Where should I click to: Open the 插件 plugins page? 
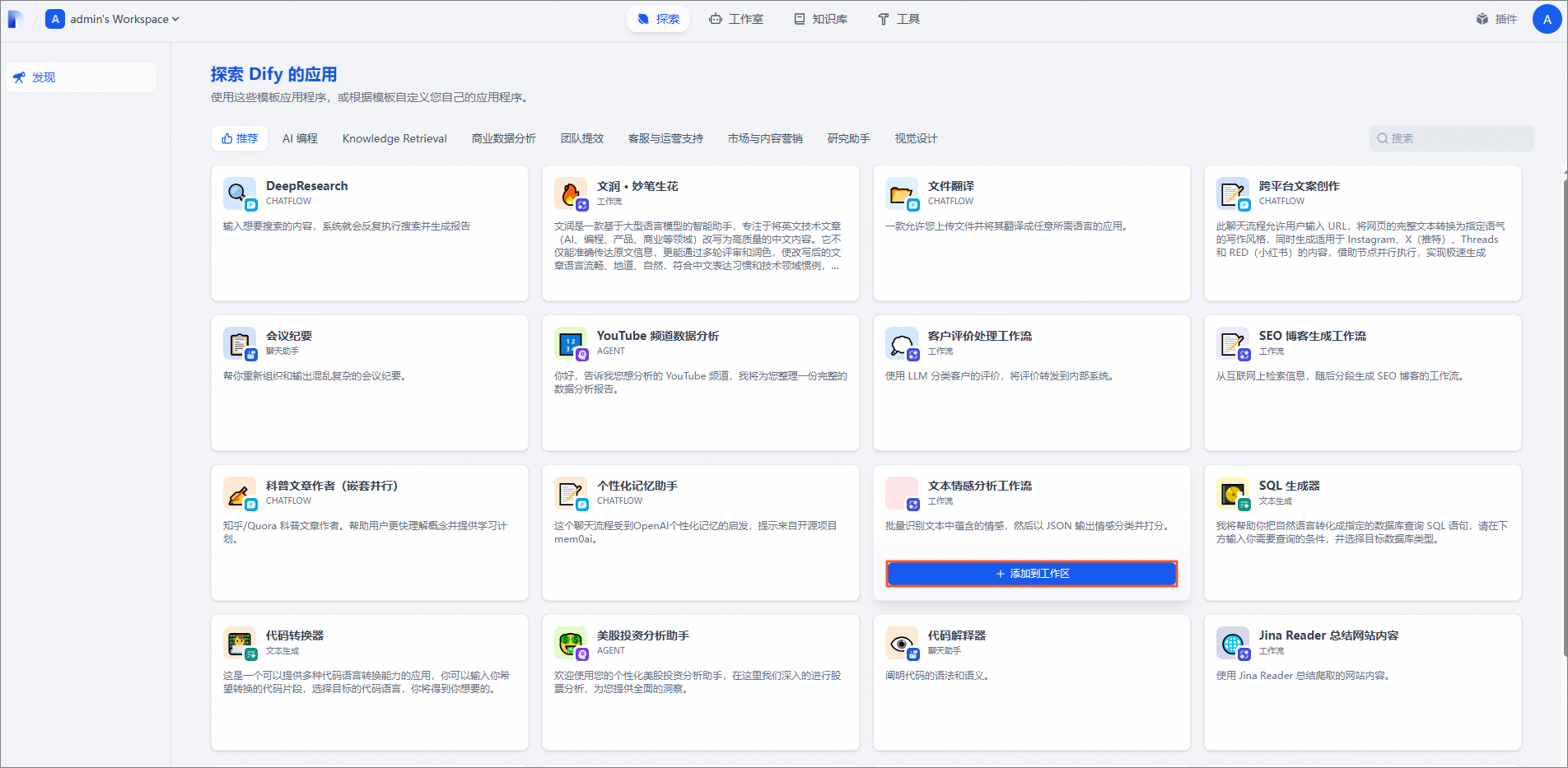pyautogui.click(x=1496, y=19)
